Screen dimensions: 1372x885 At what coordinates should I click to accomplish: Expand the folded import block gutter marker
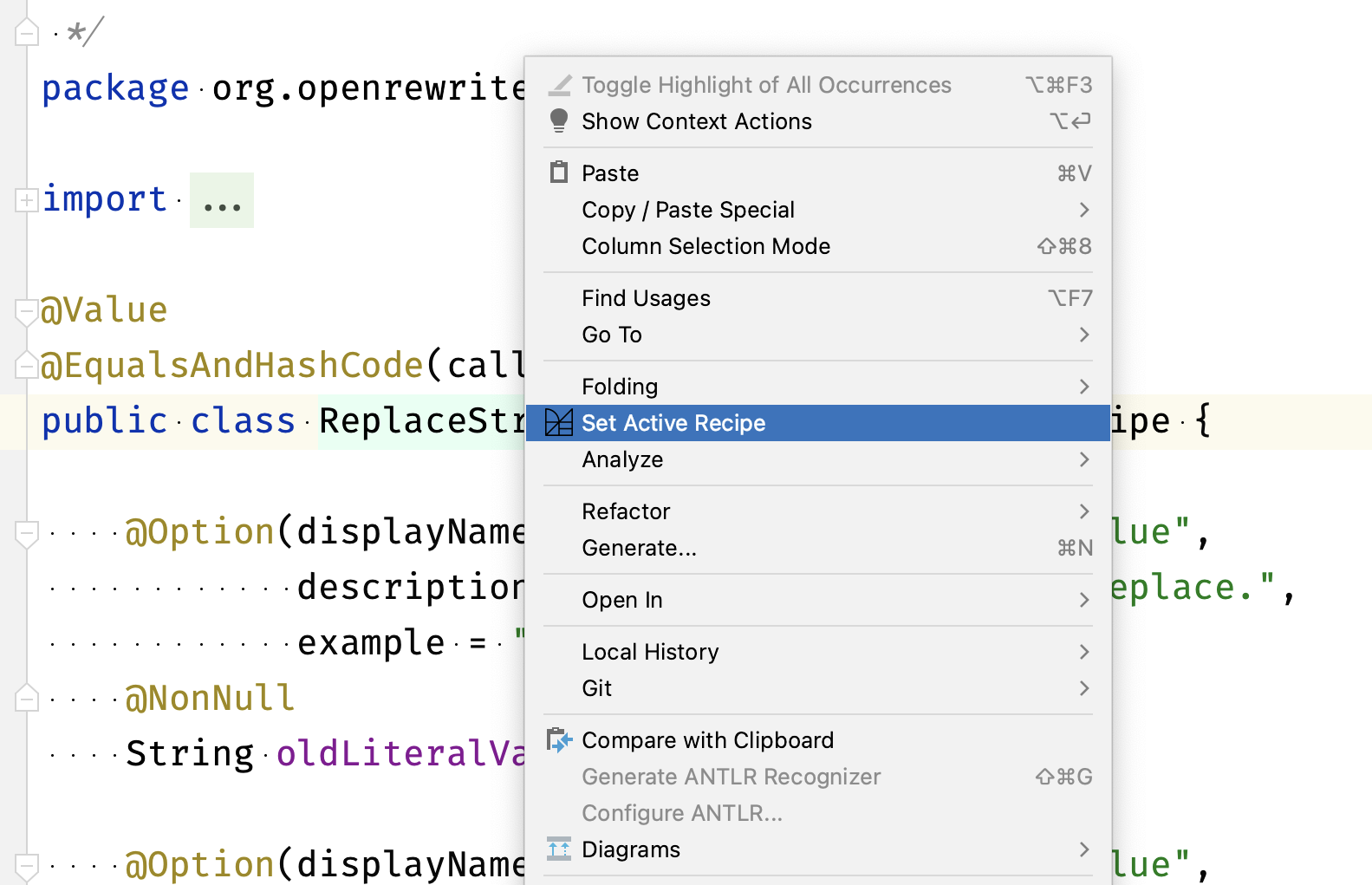coord(27,200)
